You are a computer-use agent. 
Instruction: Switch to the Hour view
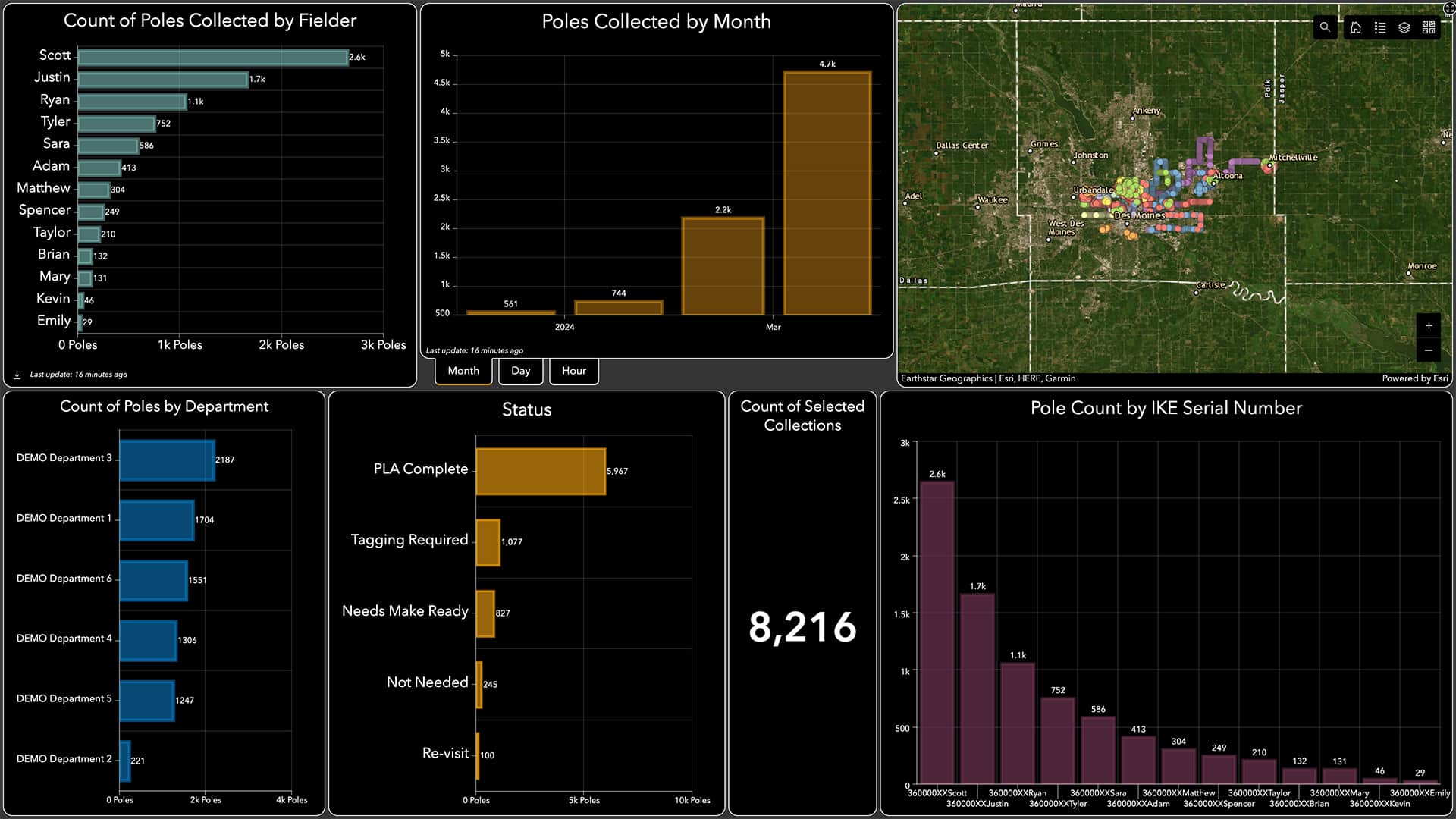point(574,371)
